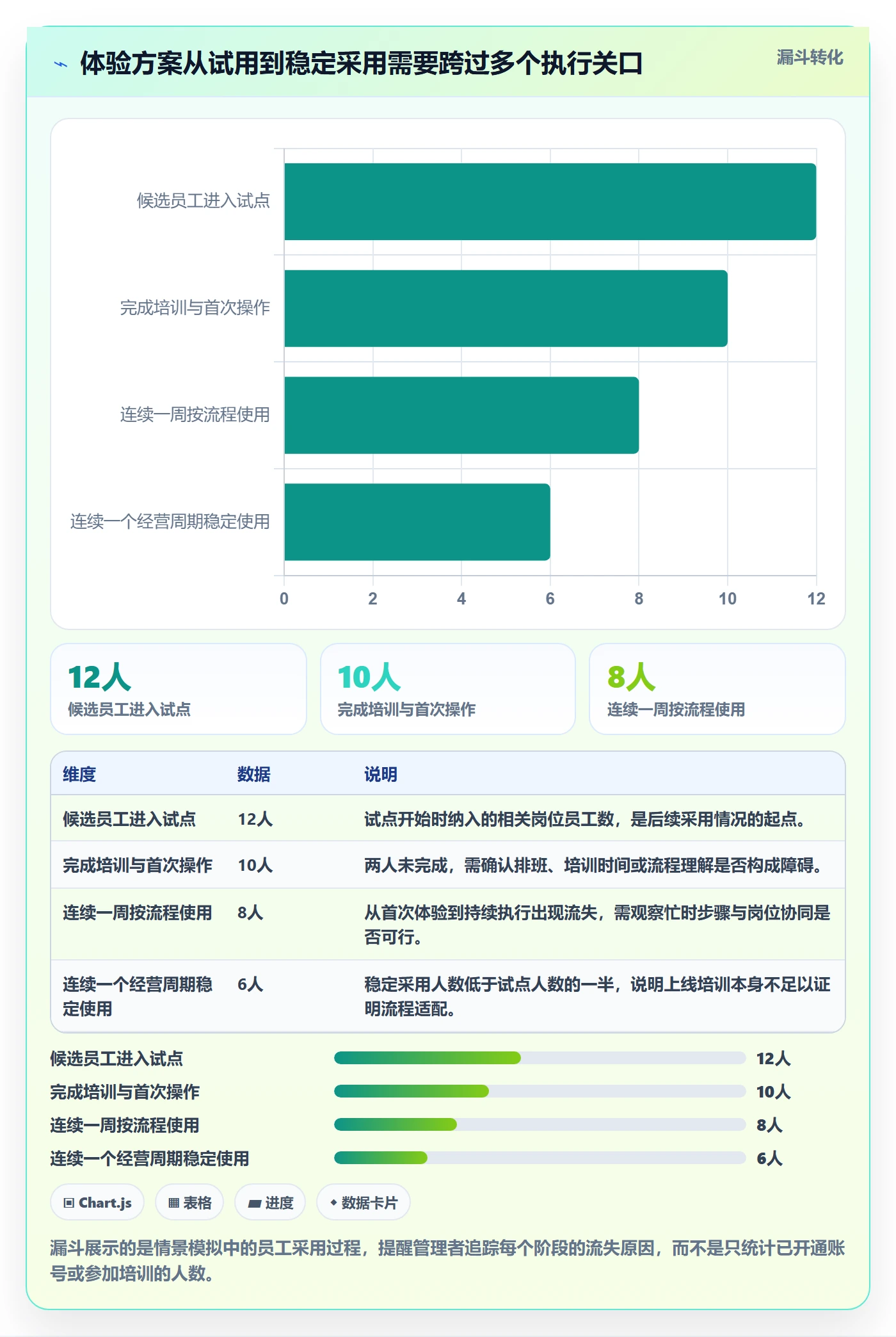Select the Chart.js tag
Screen dimensions: 896x1337
(x=97, y=1203)
